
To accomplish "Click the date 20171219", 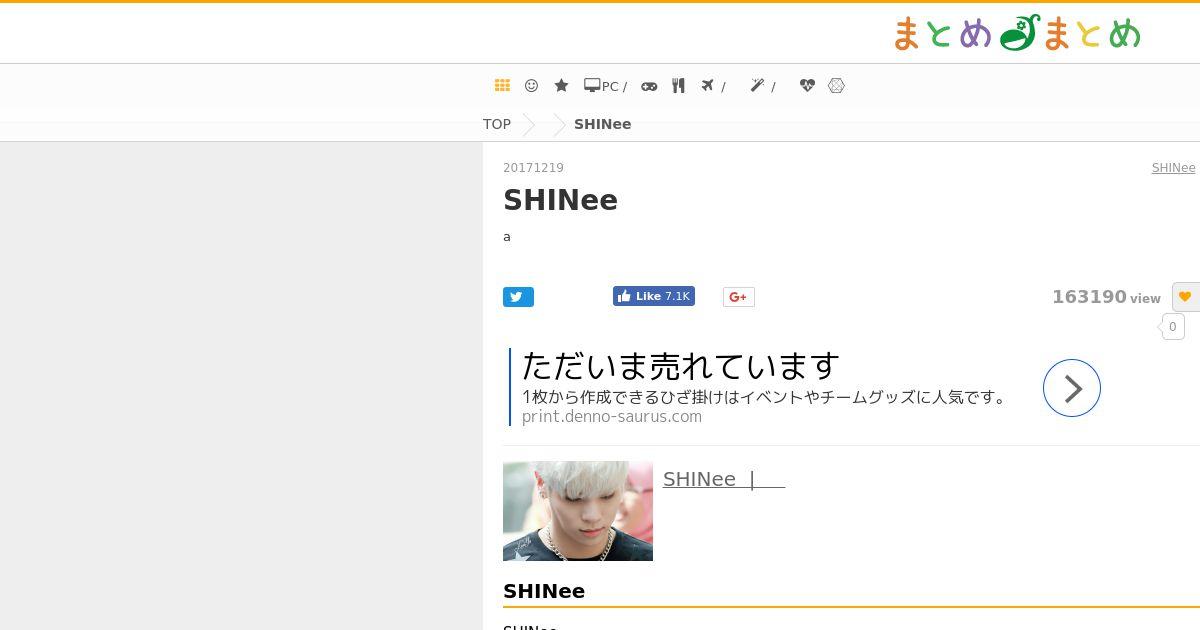I will pos(533,168).
